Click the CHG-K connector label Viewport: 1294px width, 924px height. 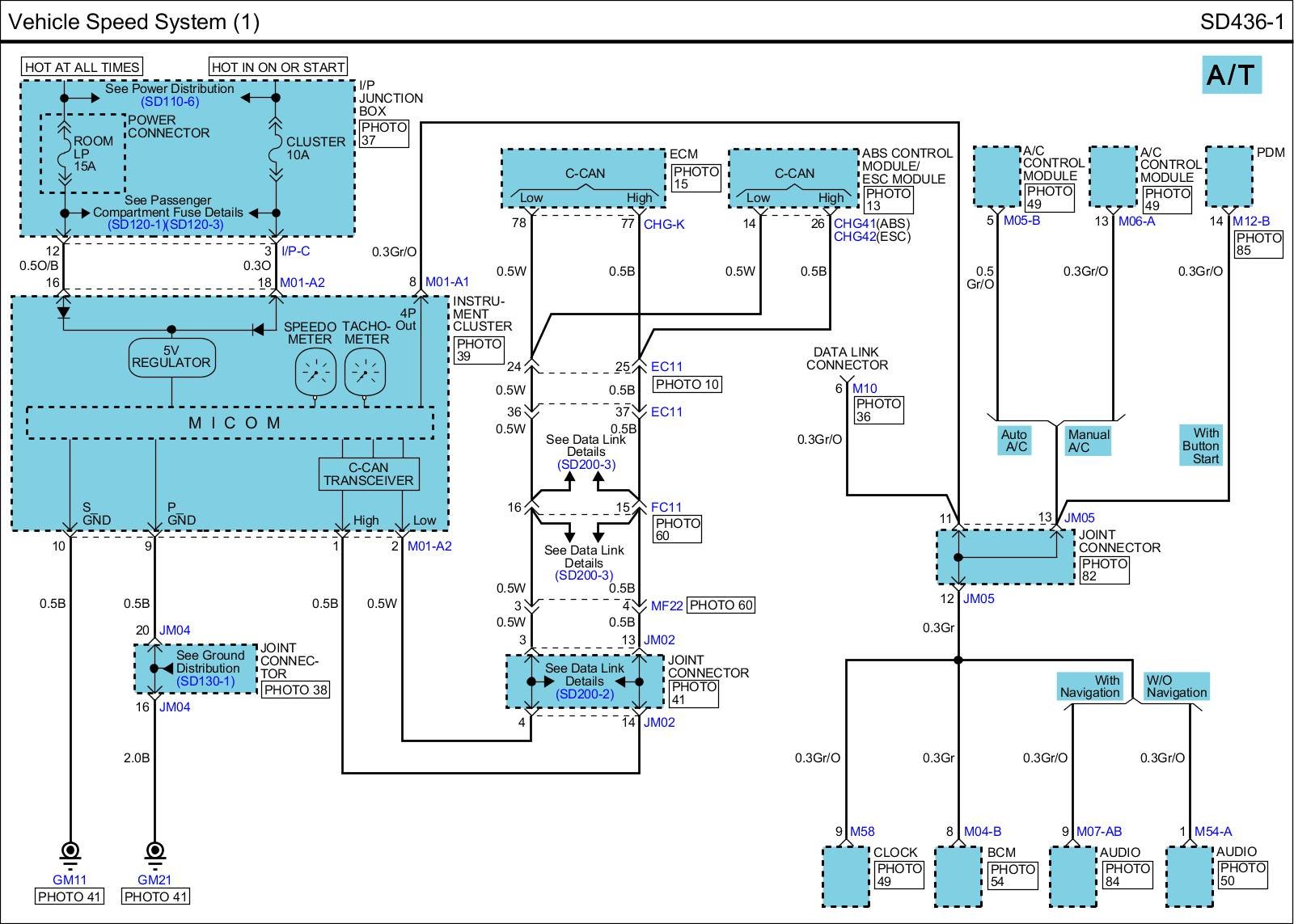pos(664,225)
